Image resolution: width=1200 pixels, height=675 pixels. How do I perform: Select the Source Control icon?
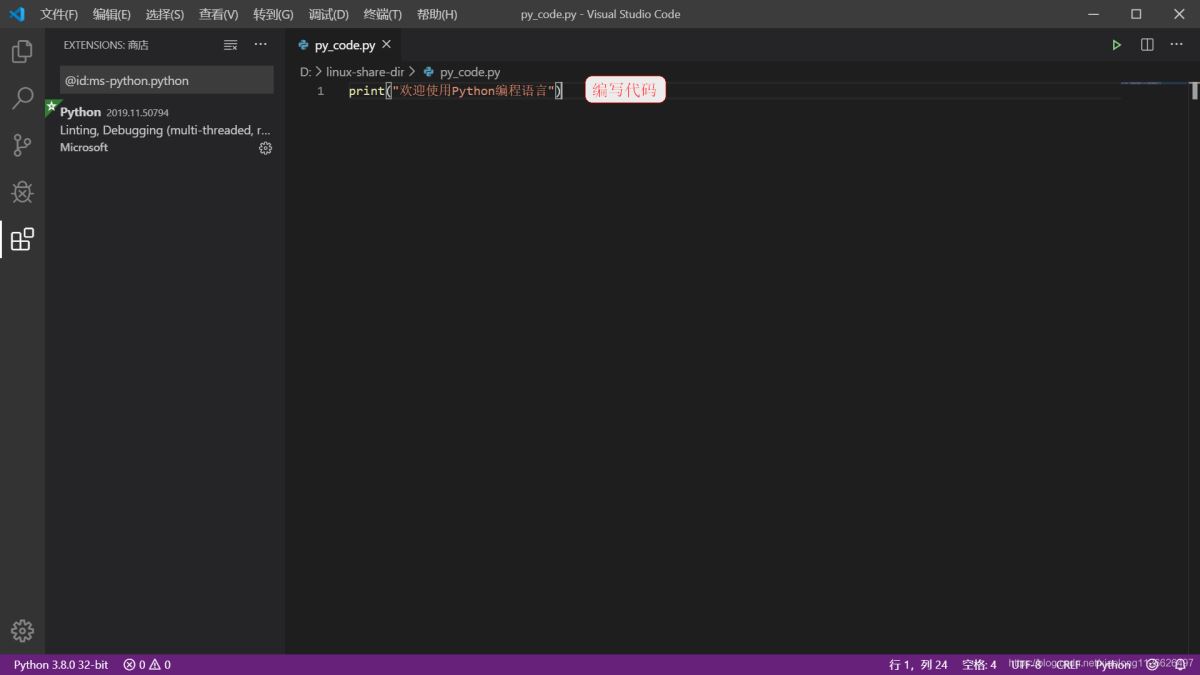[21, 145]
